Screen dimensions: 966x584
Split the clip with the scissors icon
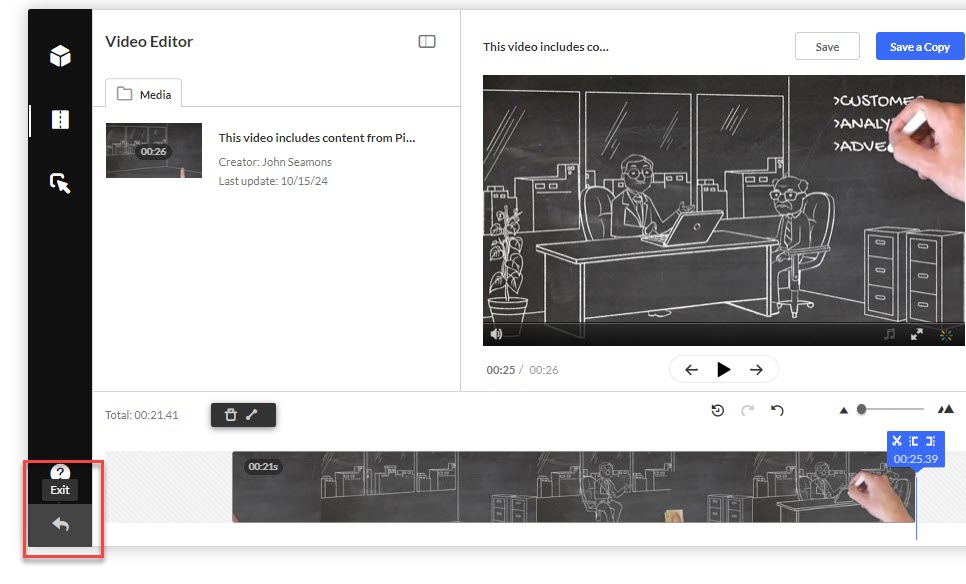pyautogui.click(x=897, y=440)
